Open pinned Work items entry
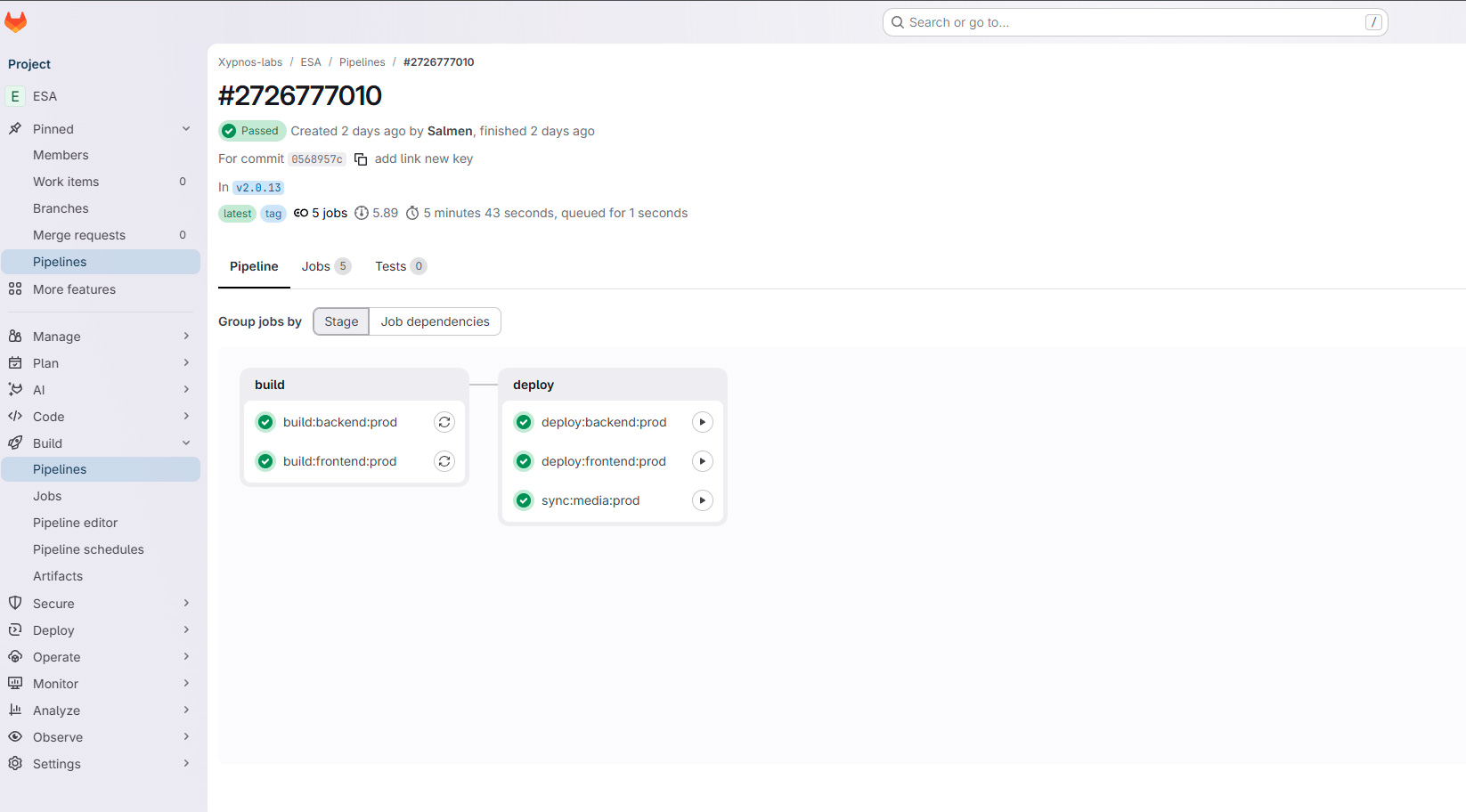1466x812 pixels. 101,182
